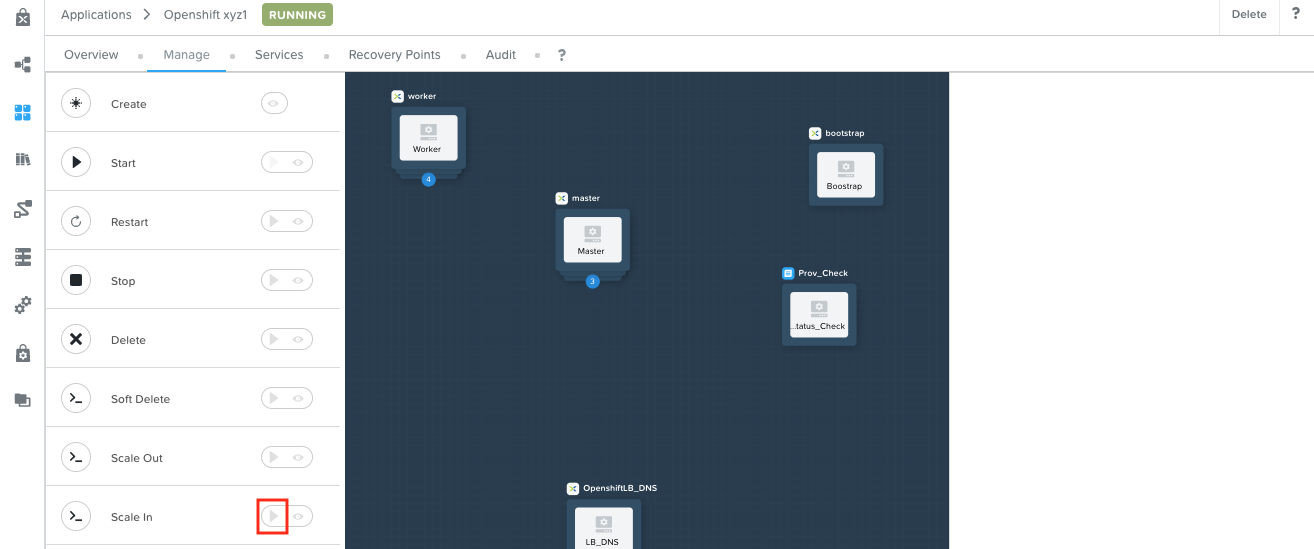Toggle the eye icon for Create action
The image size is (1314, 549).
click(277, 104)
